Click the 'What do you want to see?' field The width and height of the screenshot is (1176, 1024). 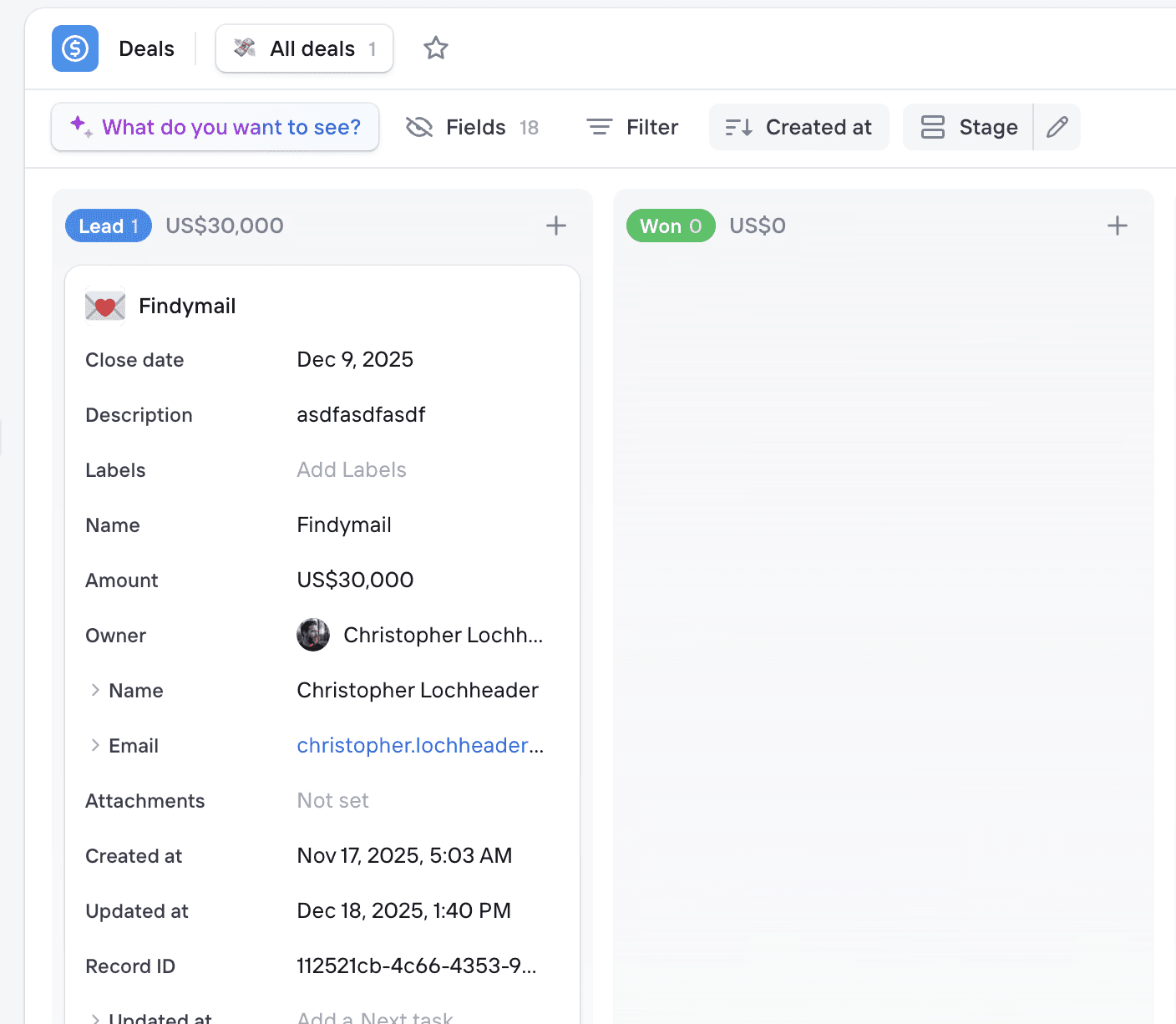[x=215, y=127]
